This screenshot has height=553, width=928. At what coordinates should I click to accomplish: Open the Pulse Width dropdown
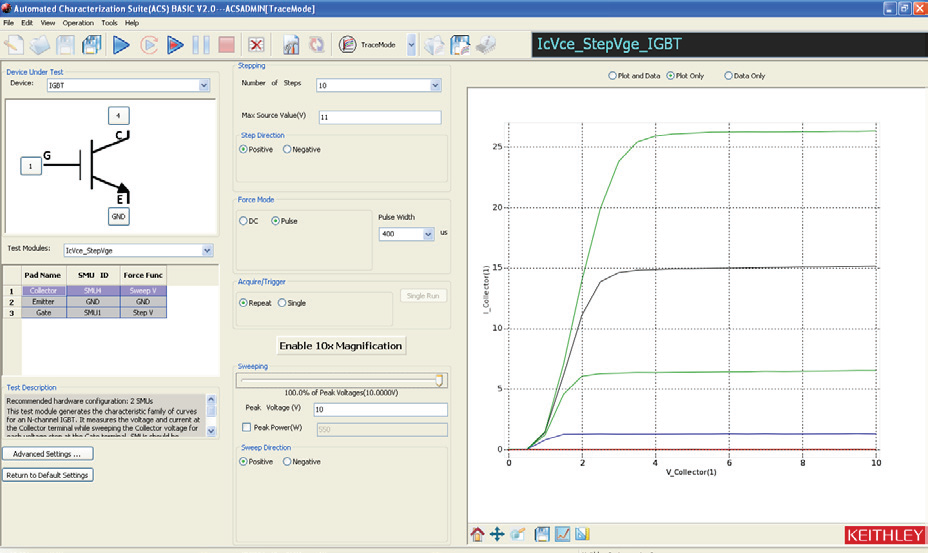coord(428,234)
